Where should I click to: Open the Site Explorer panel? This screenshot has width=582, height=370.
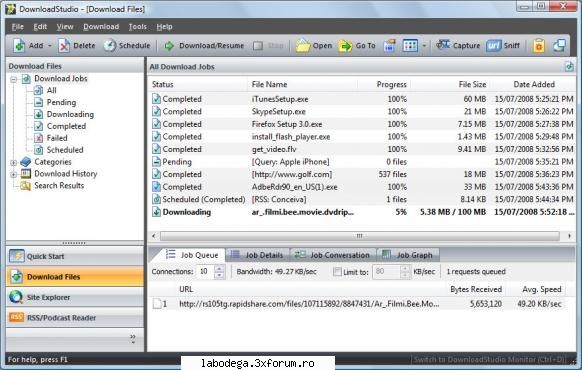tap(75, 297)
